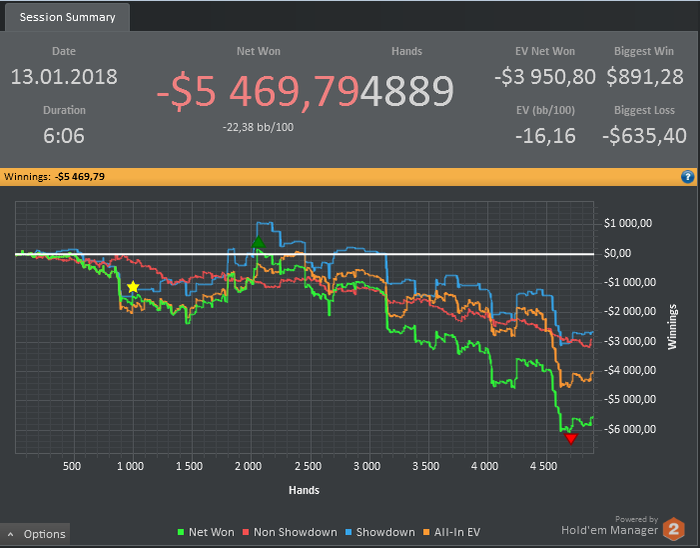The width and height of the screenshot is (700, 548).
Task: Click the 500 x-axis label
Action: (72, 466)
